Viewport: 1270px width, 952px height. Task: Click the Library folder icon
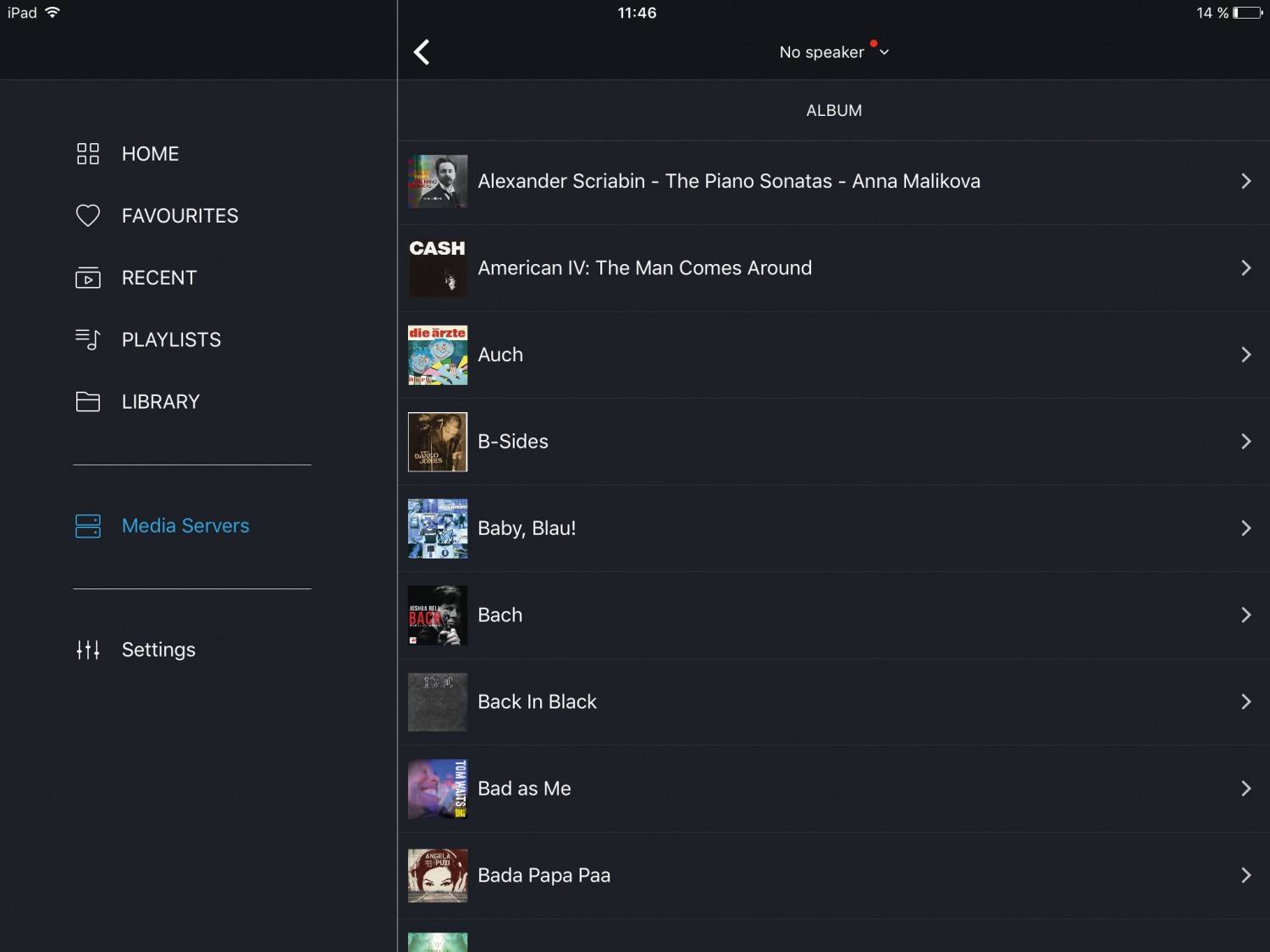(x=88, y=401)
